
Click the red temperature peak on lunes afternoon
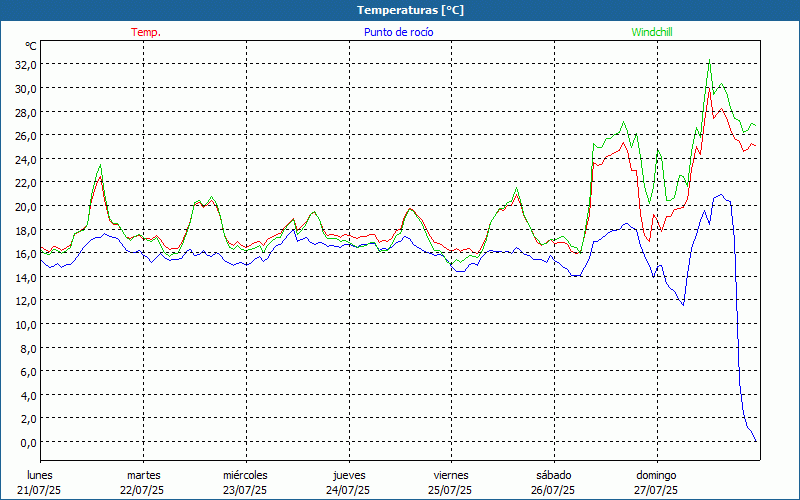(x=101, y=177)
